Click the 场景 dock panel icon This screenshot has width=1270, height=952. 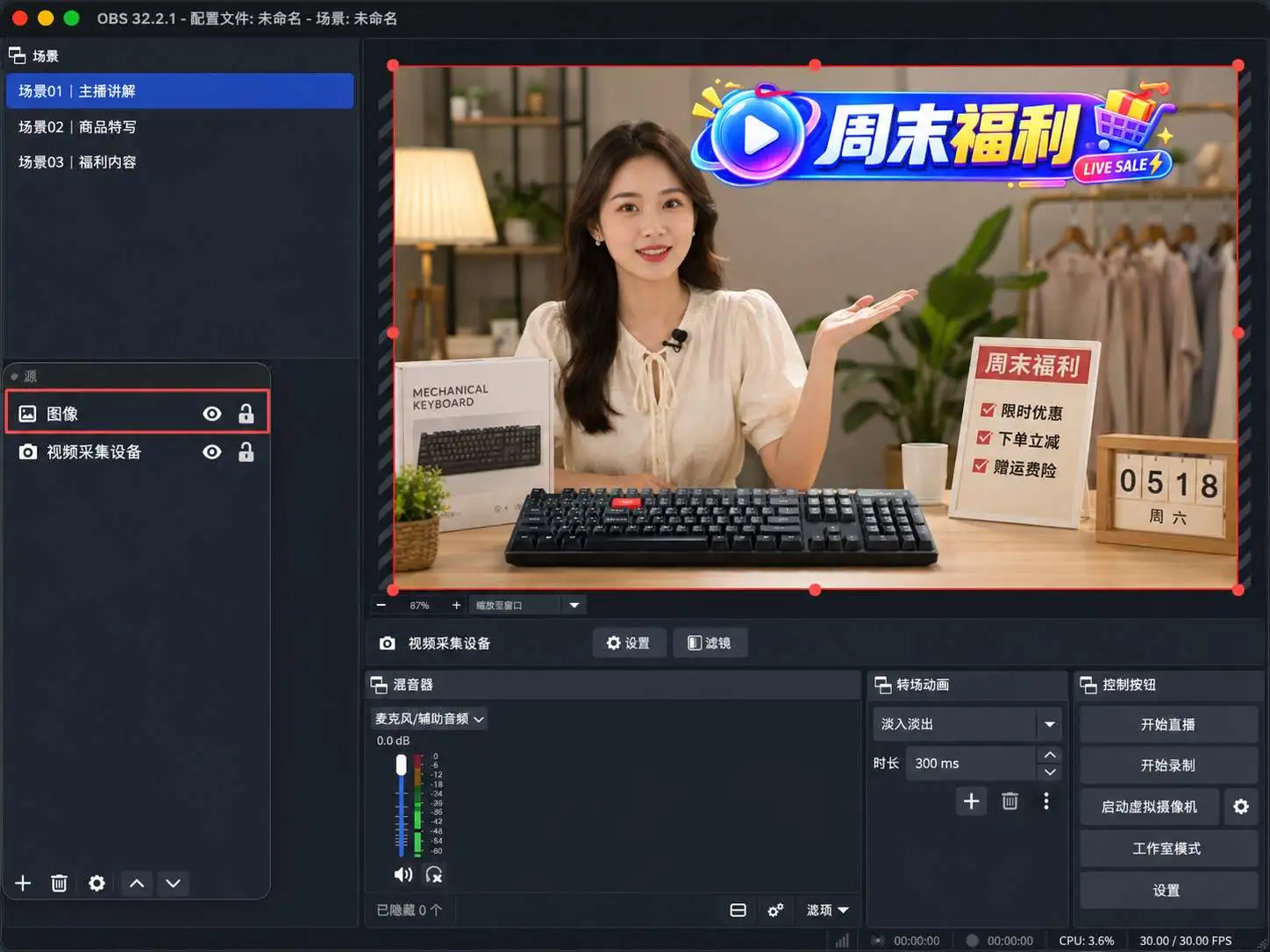[x=17, y=56]
